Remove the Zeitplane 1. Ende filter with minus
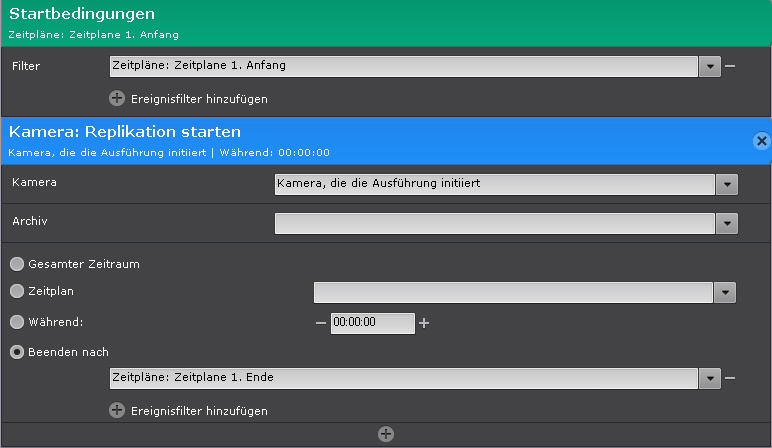Viewport: 772px width, 448px height. pyautogui.click(x=730, y=377)
